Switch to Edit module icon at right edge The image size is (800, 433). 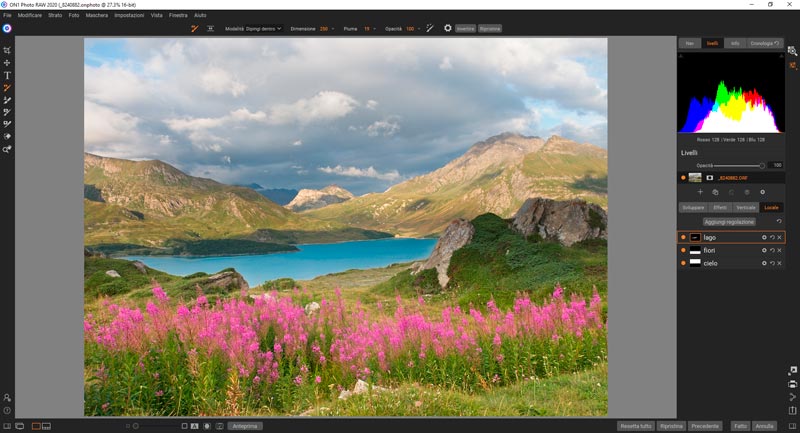(x=792, y=66)
